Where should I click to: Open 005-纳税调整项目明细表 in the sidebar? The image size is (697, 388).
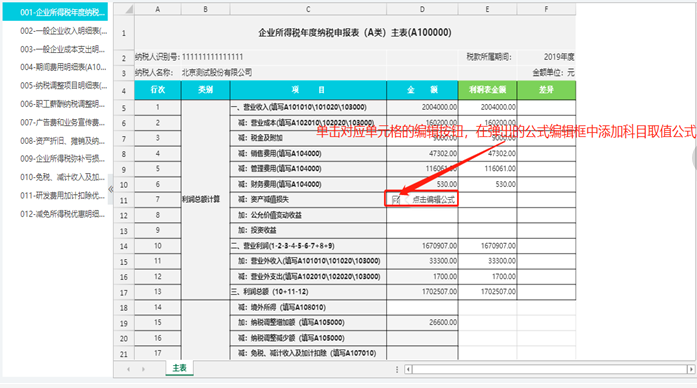pyautogui.click(x=64, y=85)
